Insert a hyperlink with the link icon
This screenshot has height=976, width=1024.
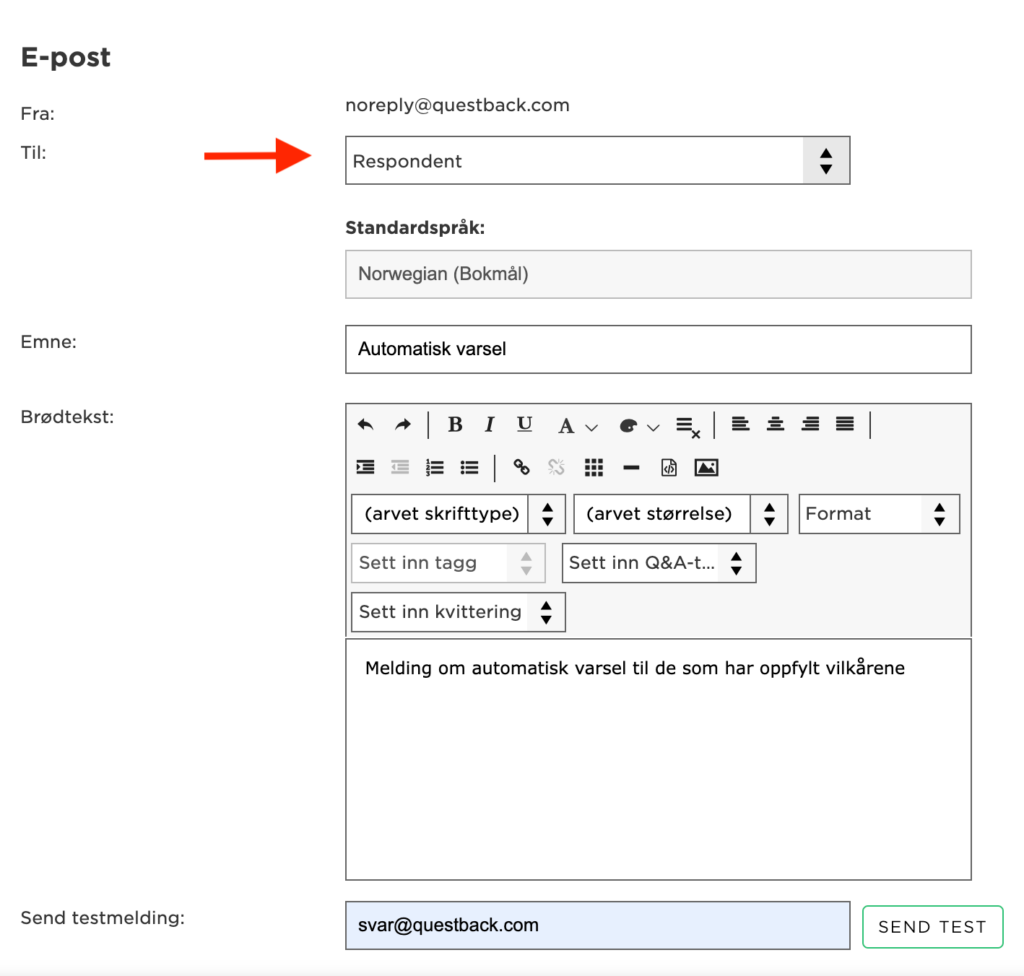[x=521, y=467]
